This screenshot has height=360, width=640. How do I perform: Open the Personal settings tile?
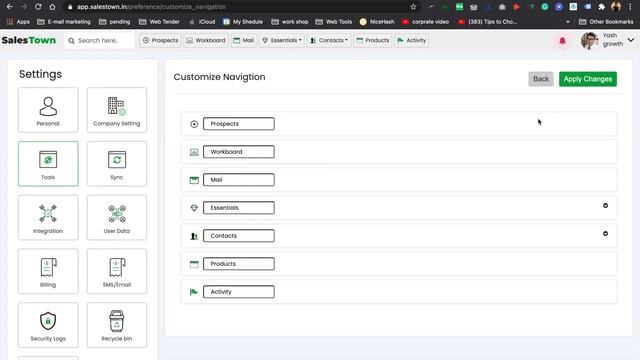point(48,110)
